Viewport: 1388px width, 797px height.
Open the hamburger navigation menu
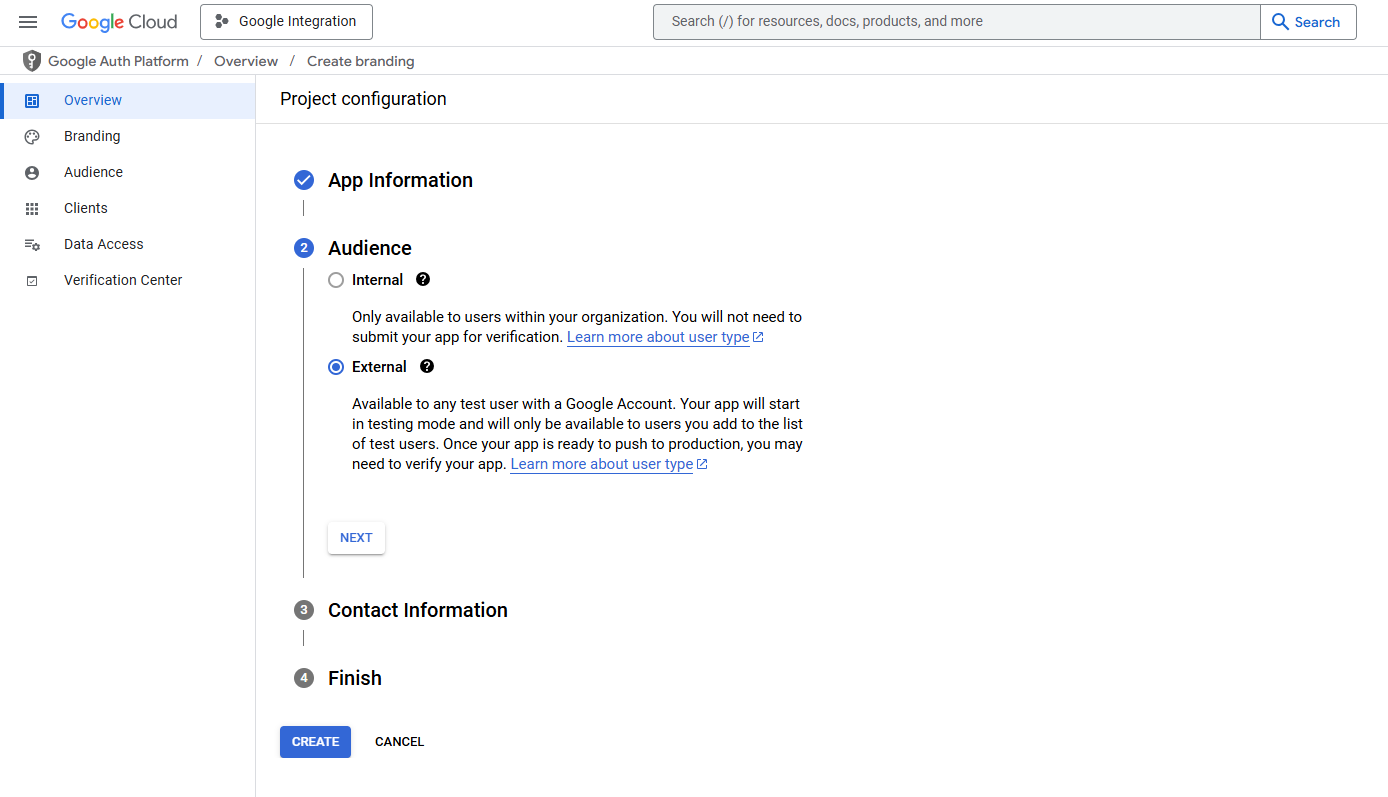(x=28, y=22)
